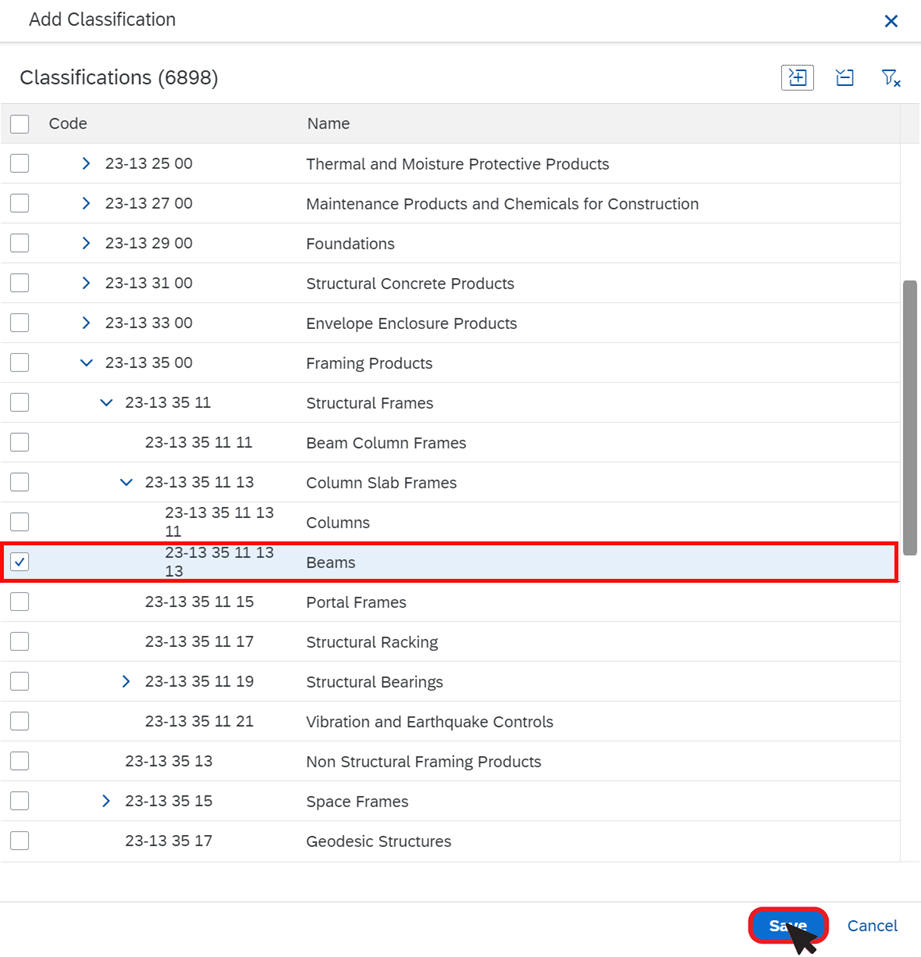Click the Beams name cell
This screenshot has width=921, height=957.
(x=331, y=562)
